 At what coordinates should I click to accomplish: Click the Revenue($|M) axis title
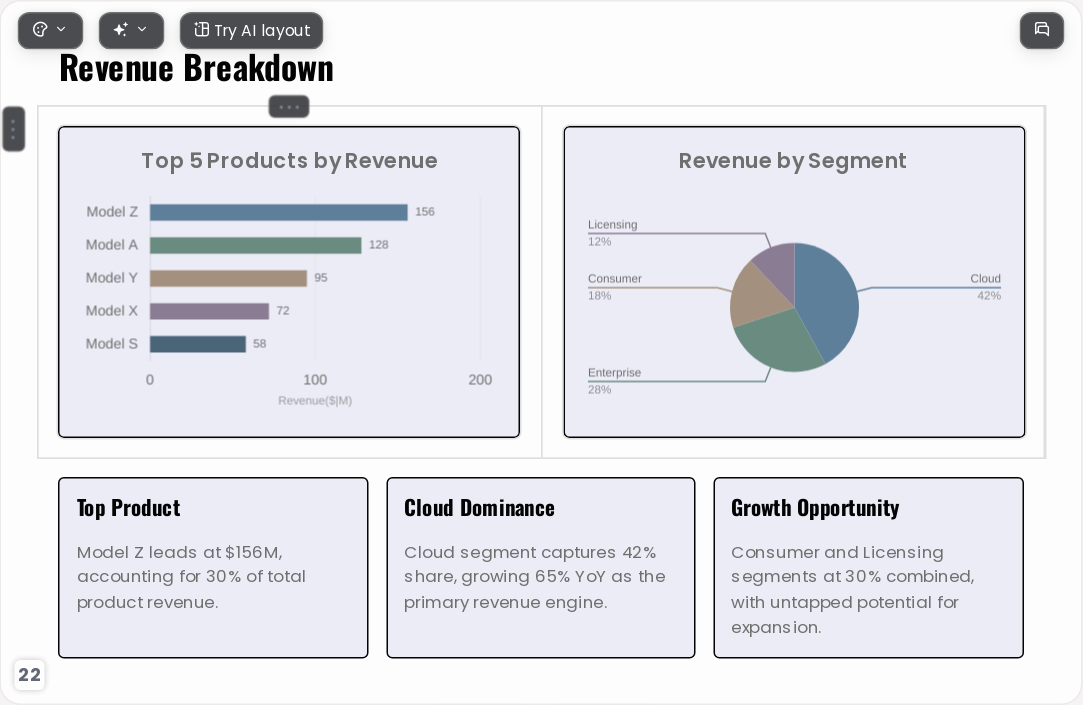(x=315, y=400)
